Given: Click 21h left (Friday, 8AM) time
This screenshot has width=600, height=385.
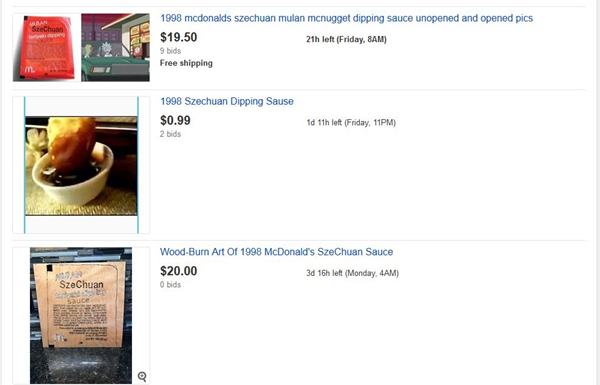Looking at the screenshot, I should [x=346, y=39].
